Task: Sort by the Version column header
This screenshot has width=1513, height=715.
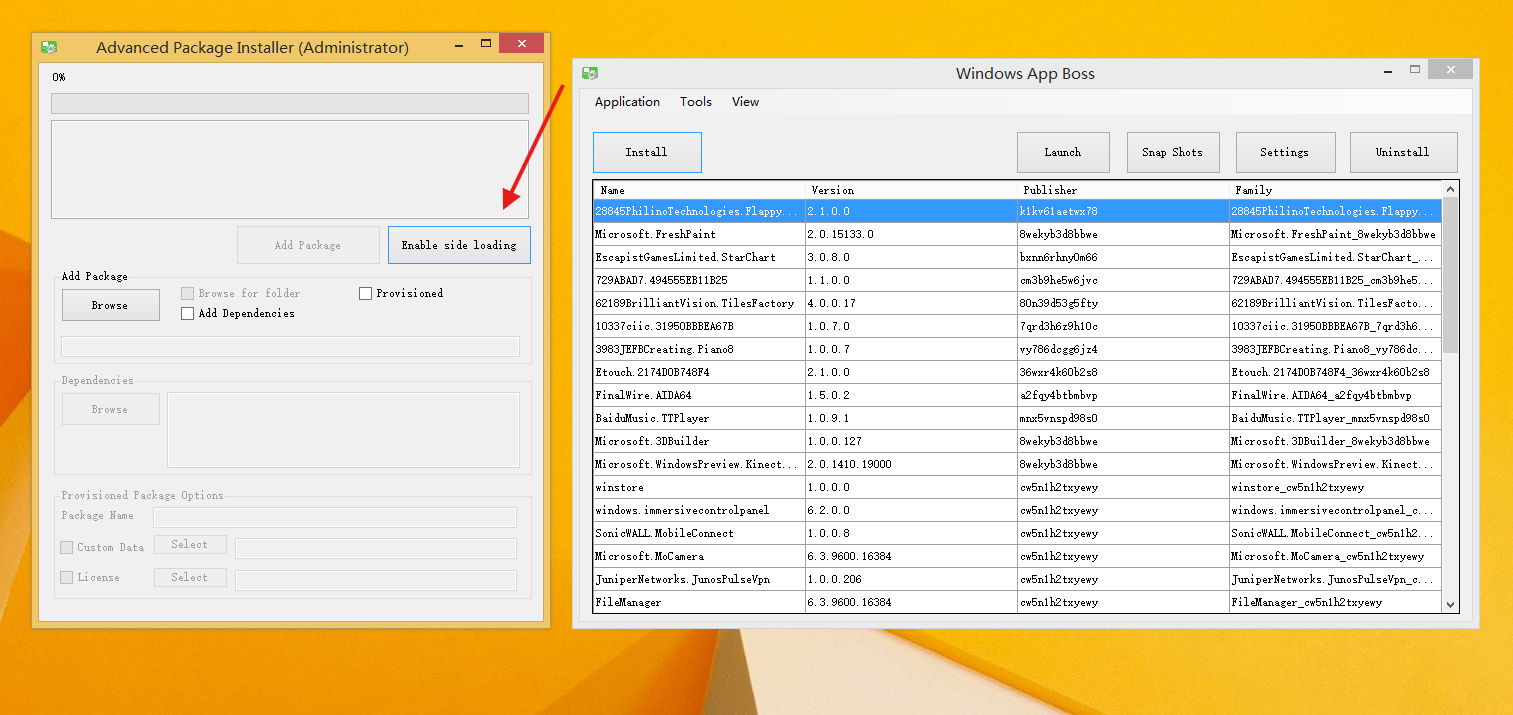Action: tap(911, 190)
